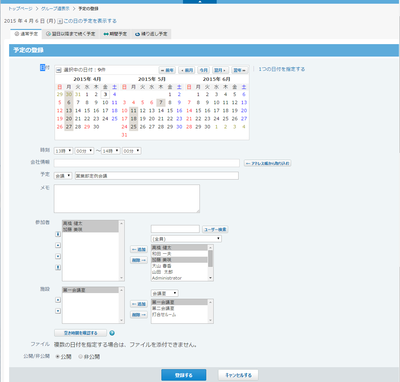Move selected participant up one position
This screenshot has width=400, height=382.
click(x=58, y=245)
